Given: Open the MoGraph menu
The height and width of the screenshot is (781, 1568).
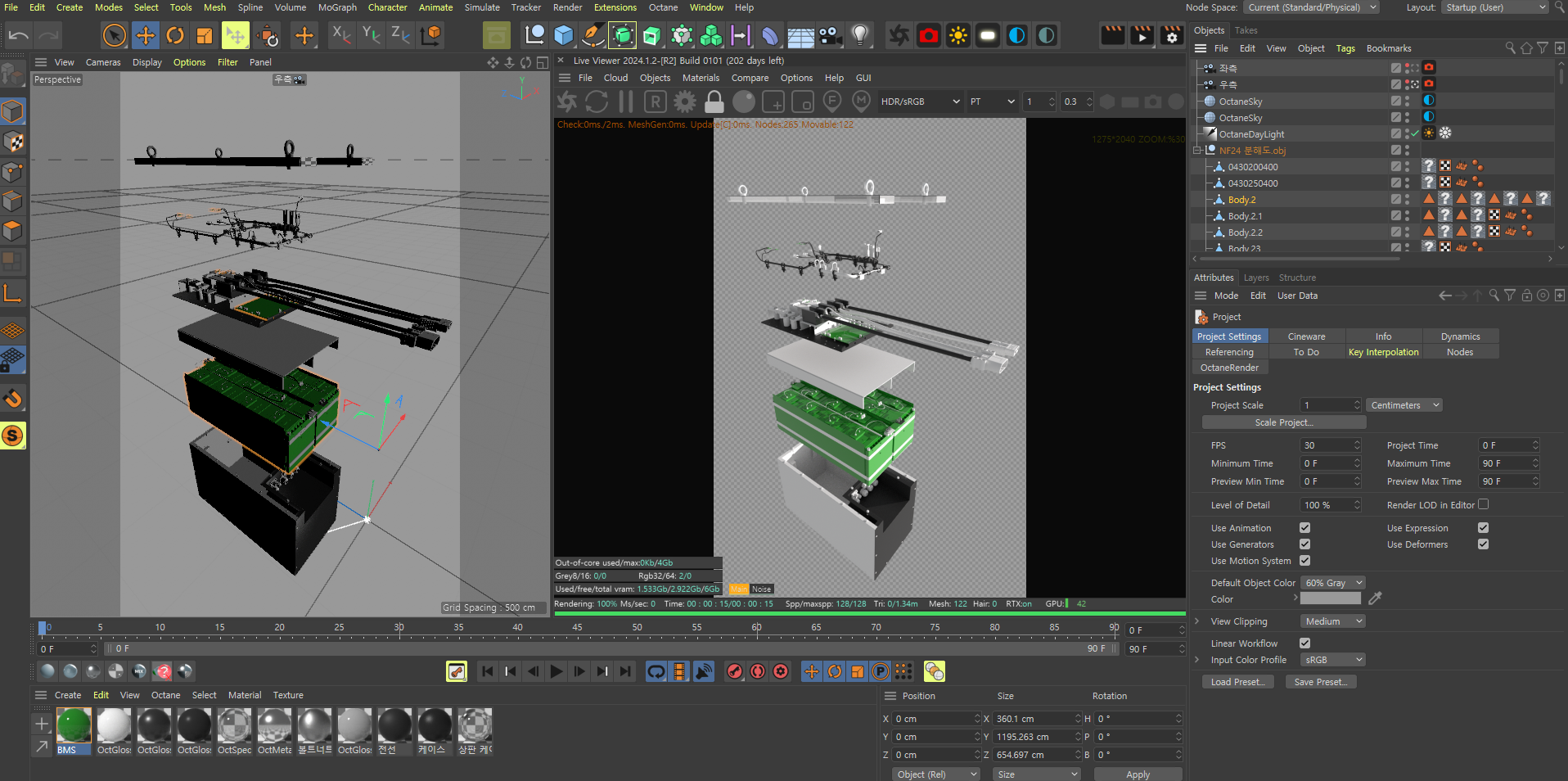Looking at the screenshot, I should (337, 7).
